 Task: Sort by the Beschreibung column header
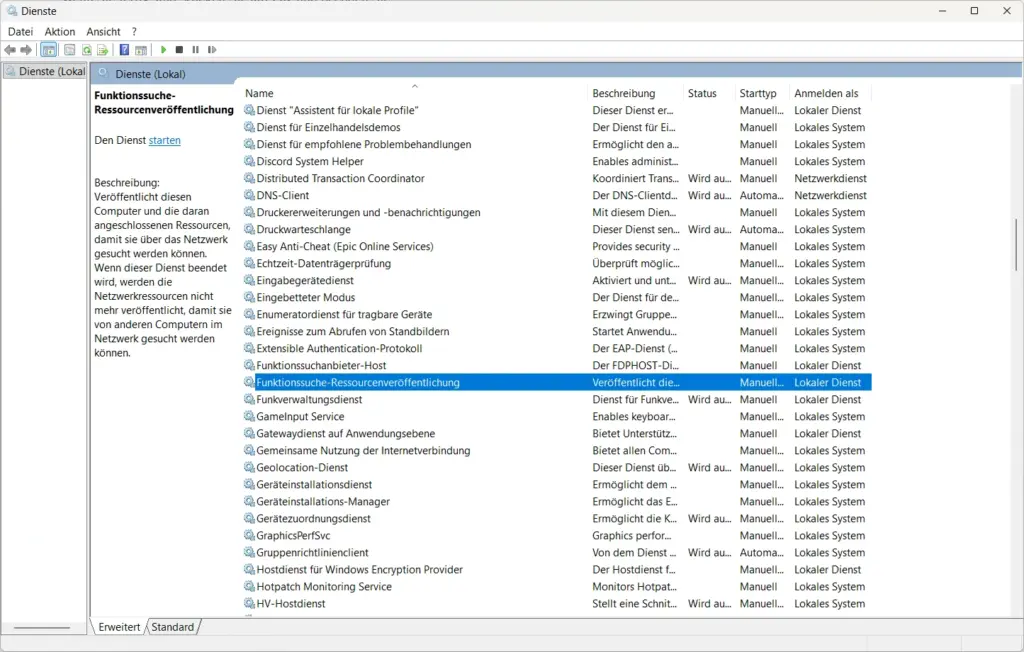tap(635, 93)
